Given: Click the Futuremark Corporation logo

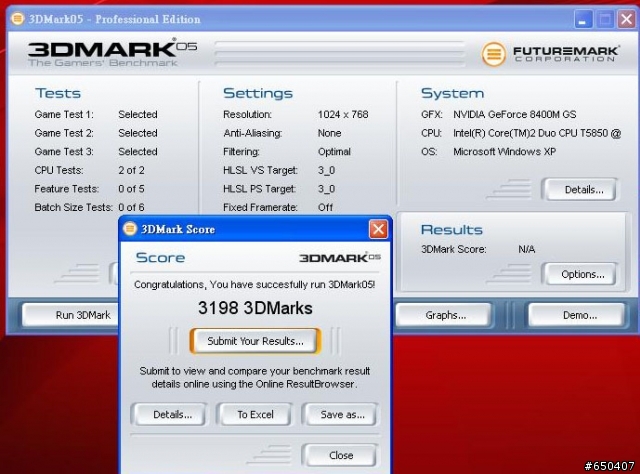Looking at the screenshot, I should tap(551, 54).
